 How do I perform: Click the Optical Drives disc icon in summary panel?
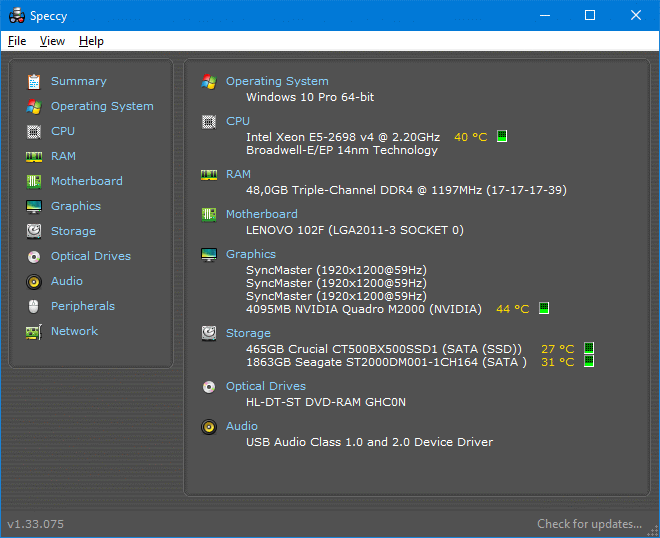tap(209, 386)
